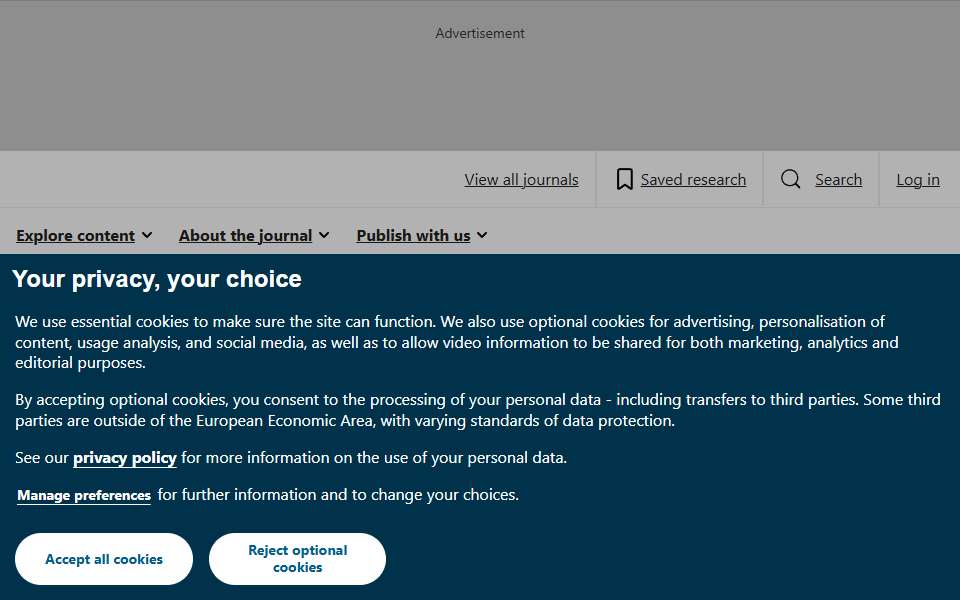Select the Publish with us menu label

(x=413, y=236)
